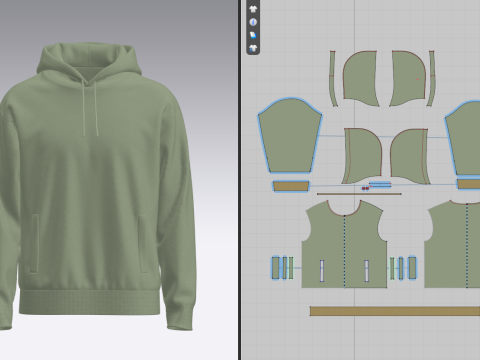Select the small blue drawstring channel pattern piece
Viewport: 480px width, 360px height.
(380, 185)
